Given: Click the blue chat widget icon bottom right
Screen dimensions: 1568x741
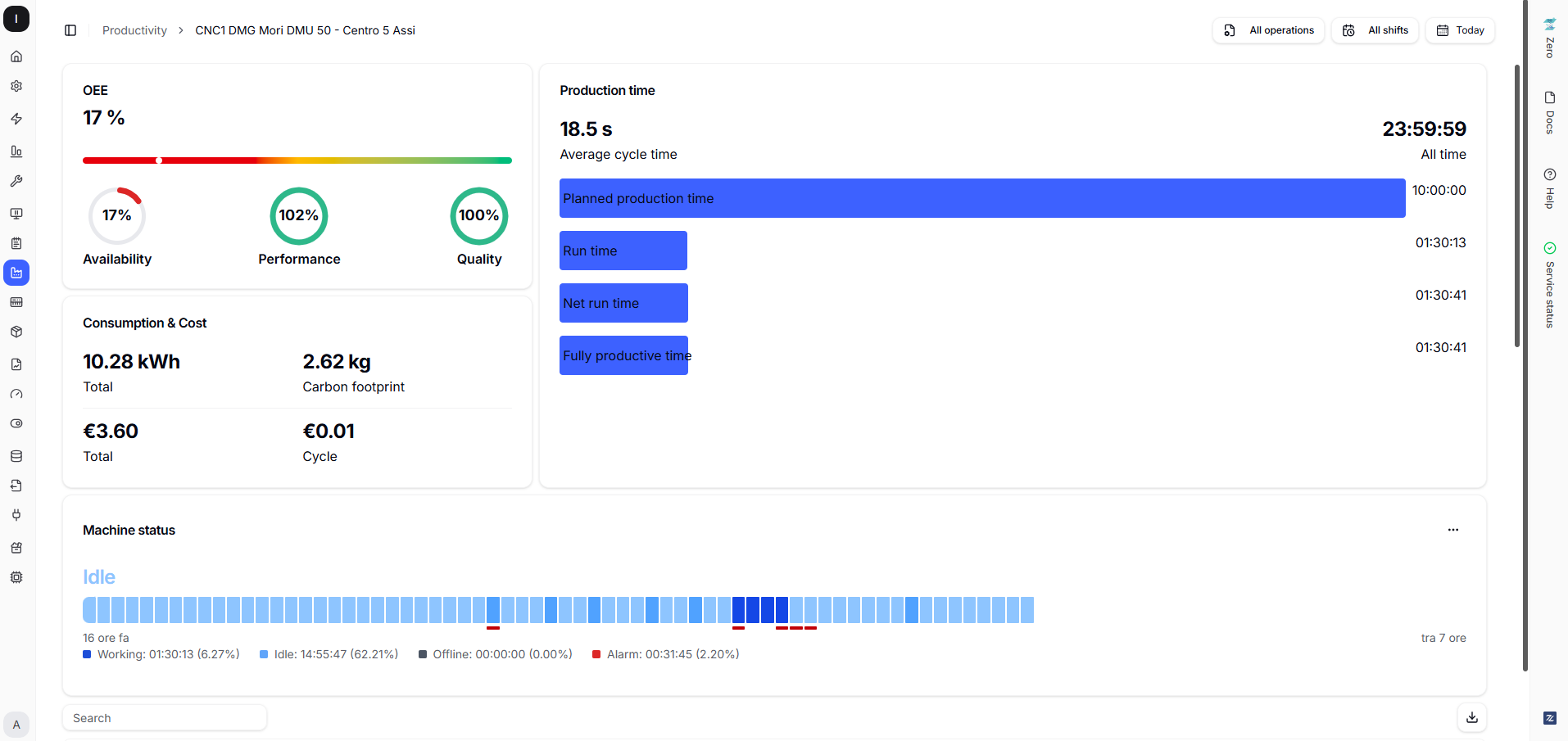Looking at the screenshot, I should click(x=1549, y=718).
